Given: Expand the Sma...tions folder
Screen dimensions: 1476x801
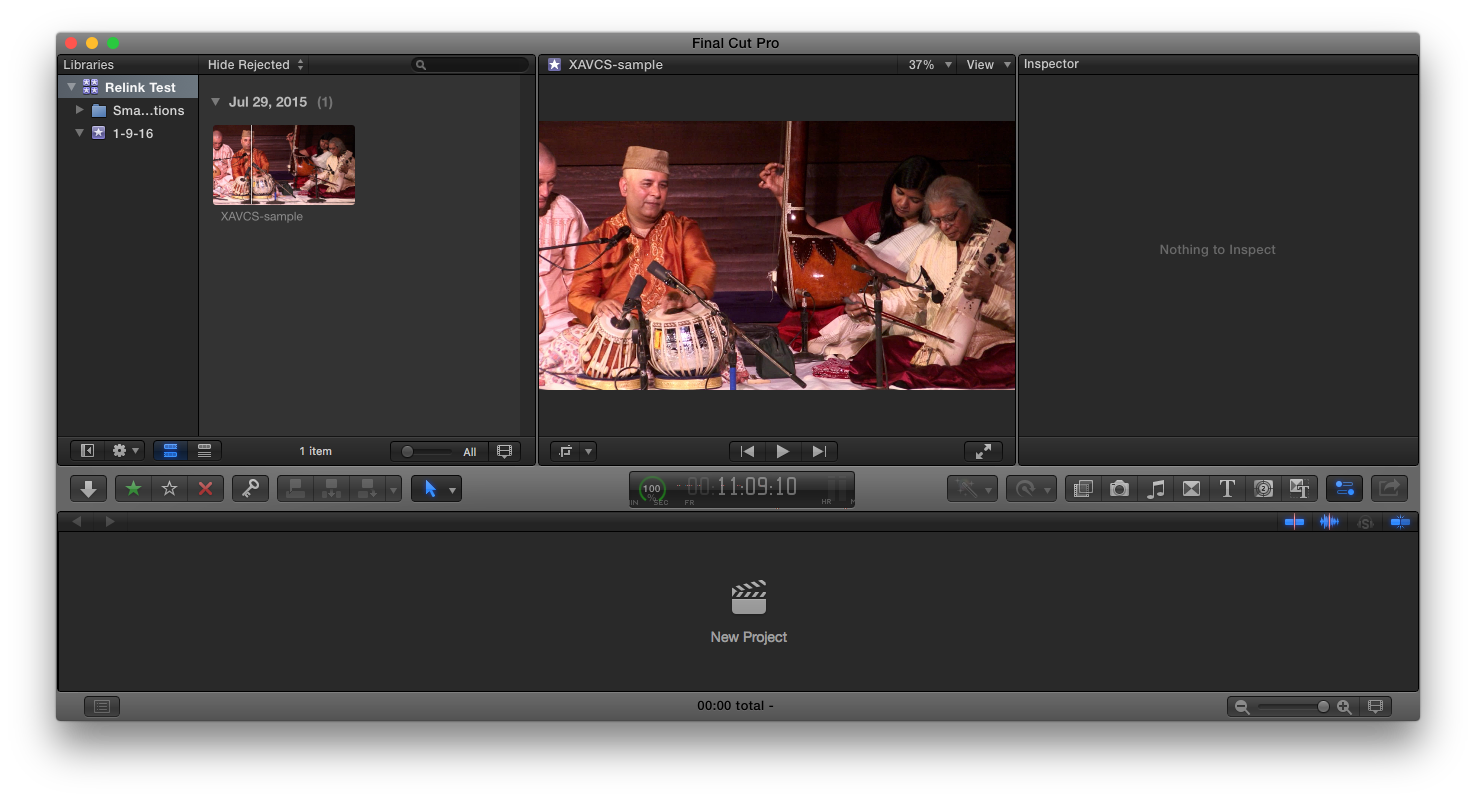Looking at the screenshot, I should pos(80,110).
